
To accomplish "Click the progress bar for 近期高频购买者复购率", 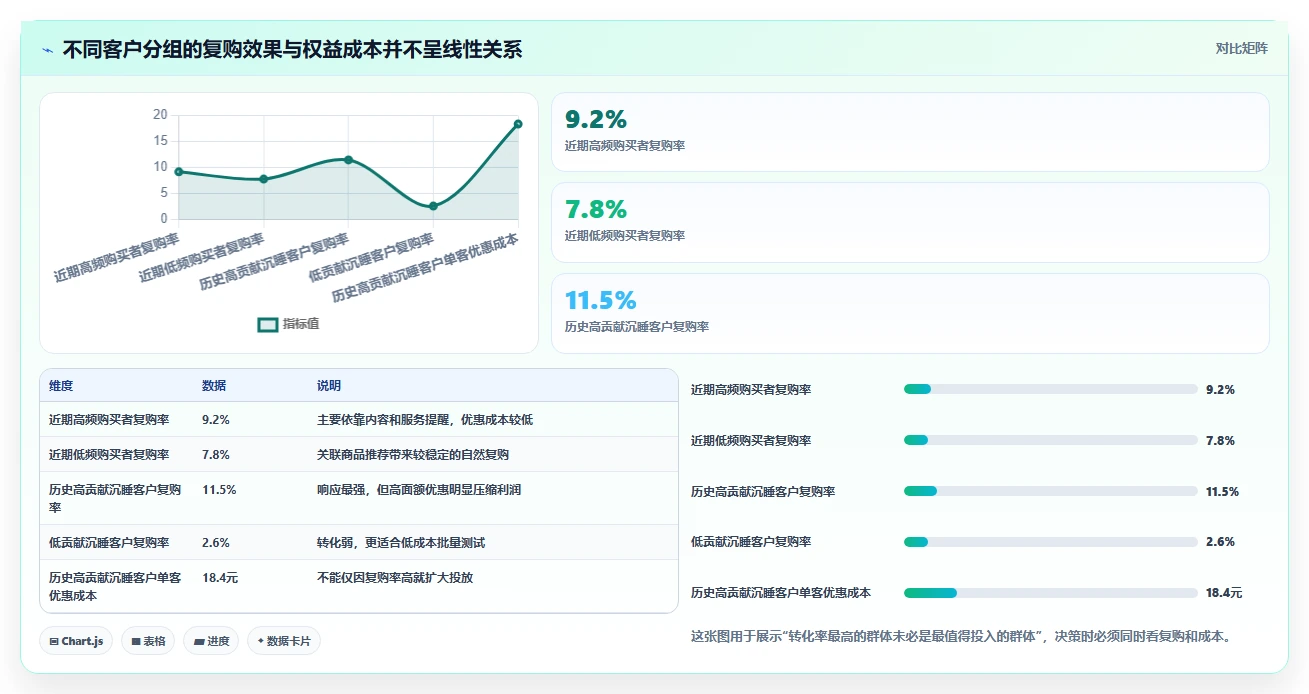I will click(x=1050, y=390).
